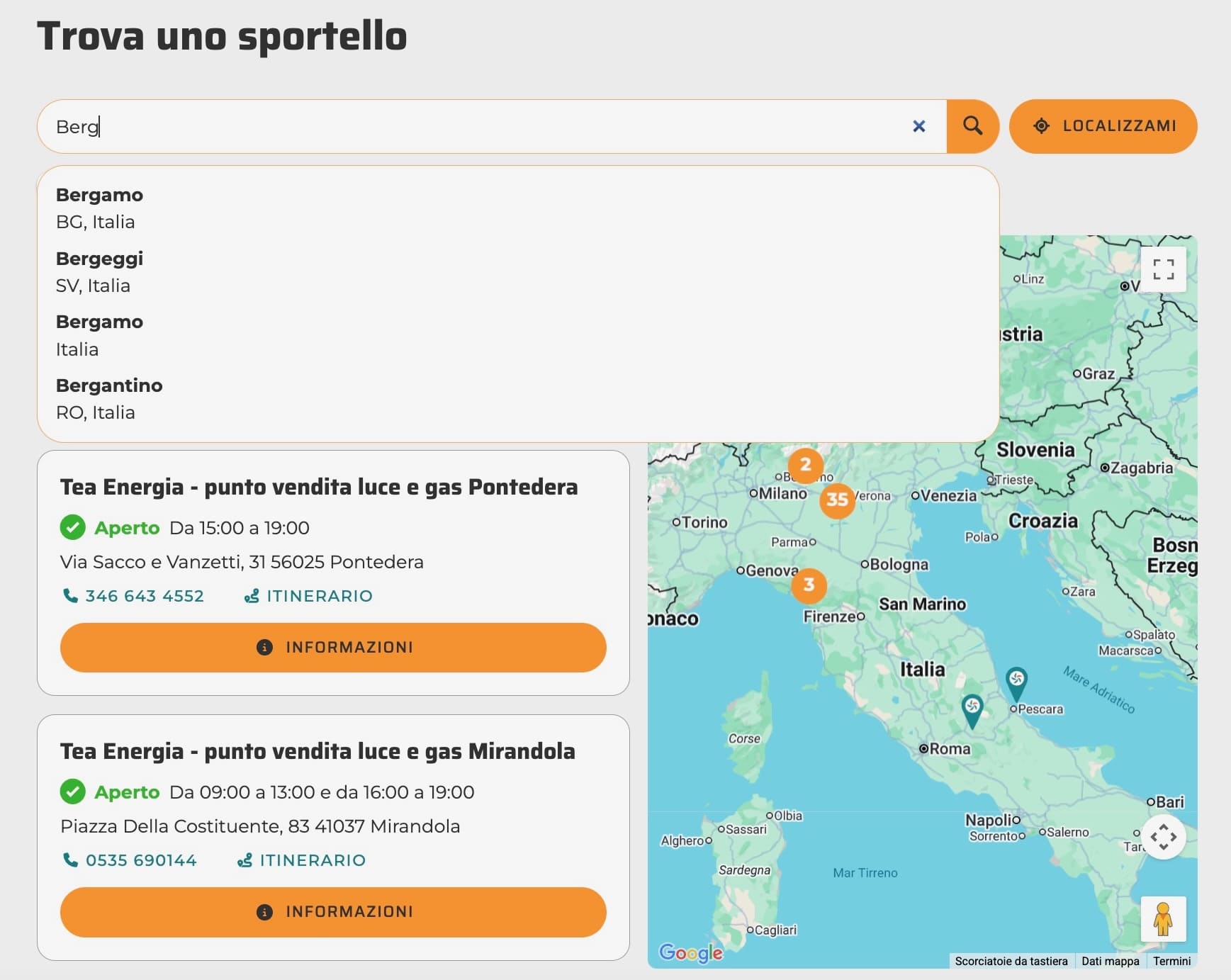Clear the search field with X icon
The height and width of the screenshot is (980, 1231).
tap(918, 126)
